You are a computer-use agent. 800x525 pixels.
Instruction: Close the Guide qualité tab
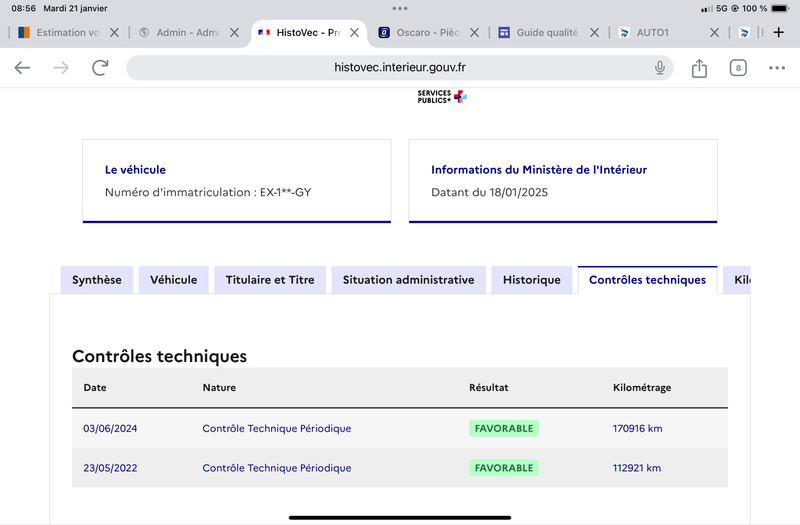pos(594,33)
